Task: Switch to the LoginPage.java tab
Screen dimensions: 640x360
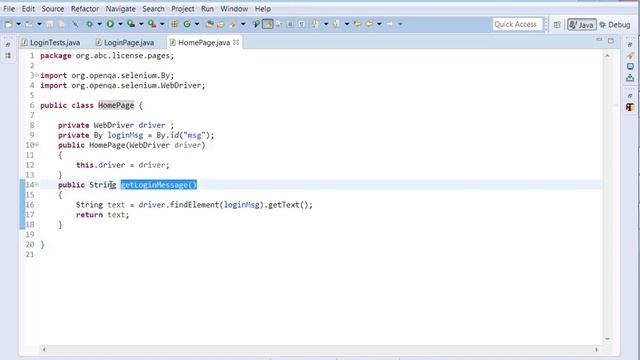Action: point(125,42)
